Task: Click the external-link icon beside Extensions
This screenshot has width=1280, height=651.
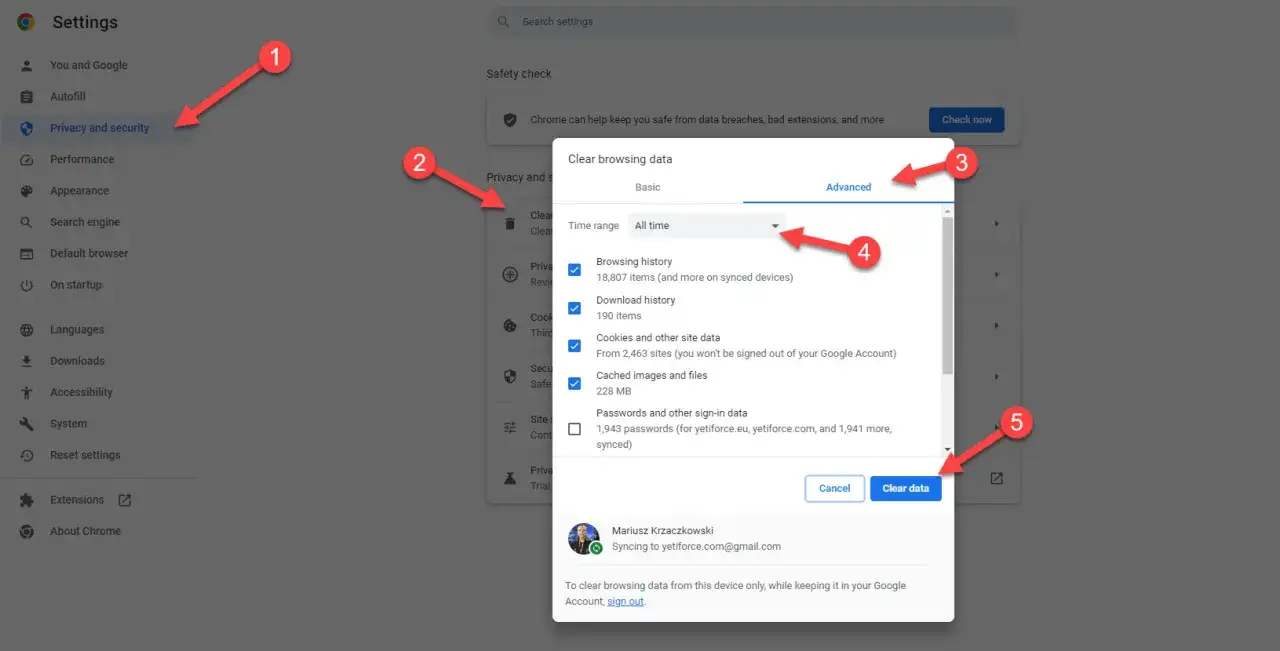Action: point(125,500)
